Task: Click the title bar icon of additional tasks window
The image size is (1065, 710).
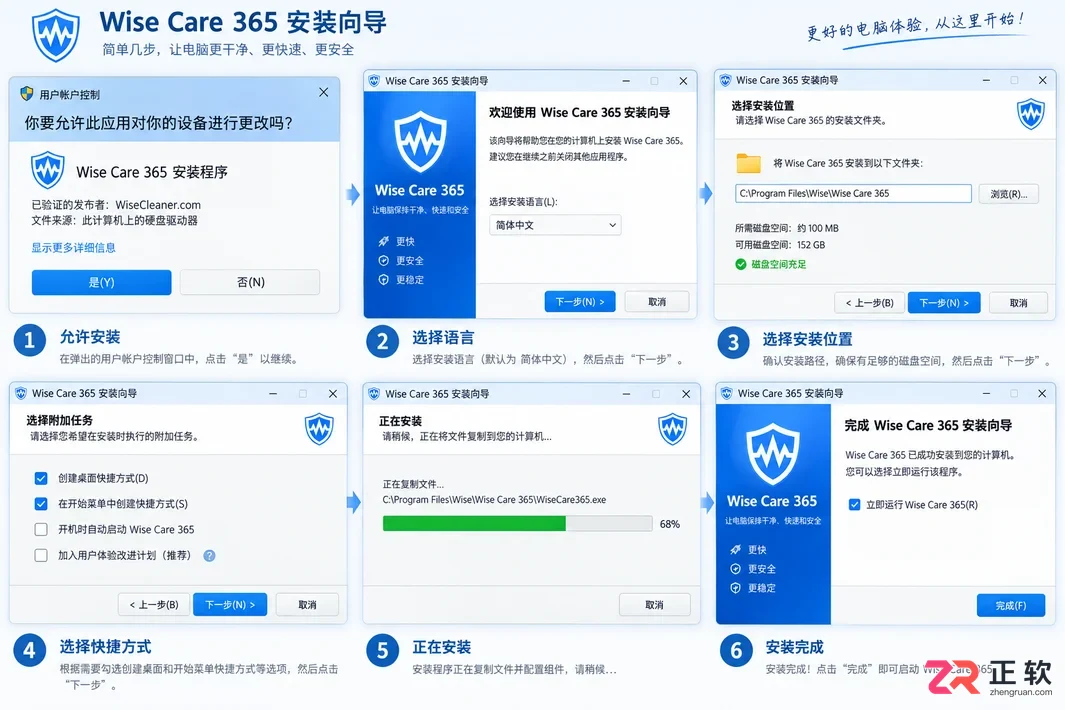Action: pos(20,393)
